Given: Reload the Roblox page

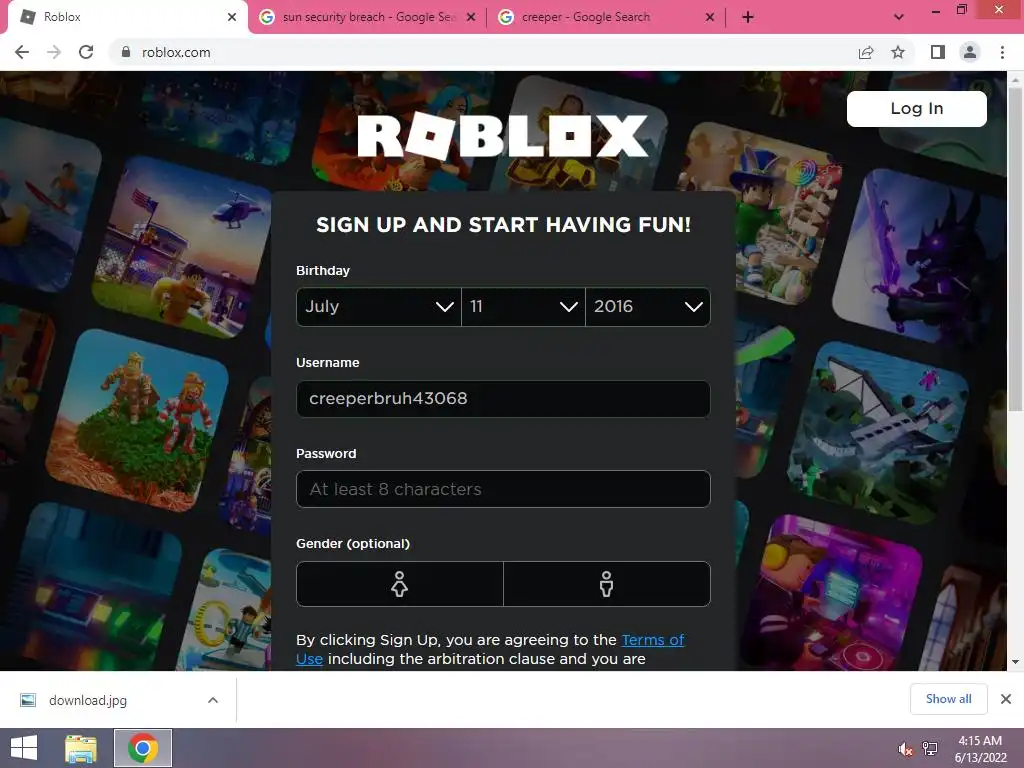Looking at the screenshot, I should coord(86,52).
